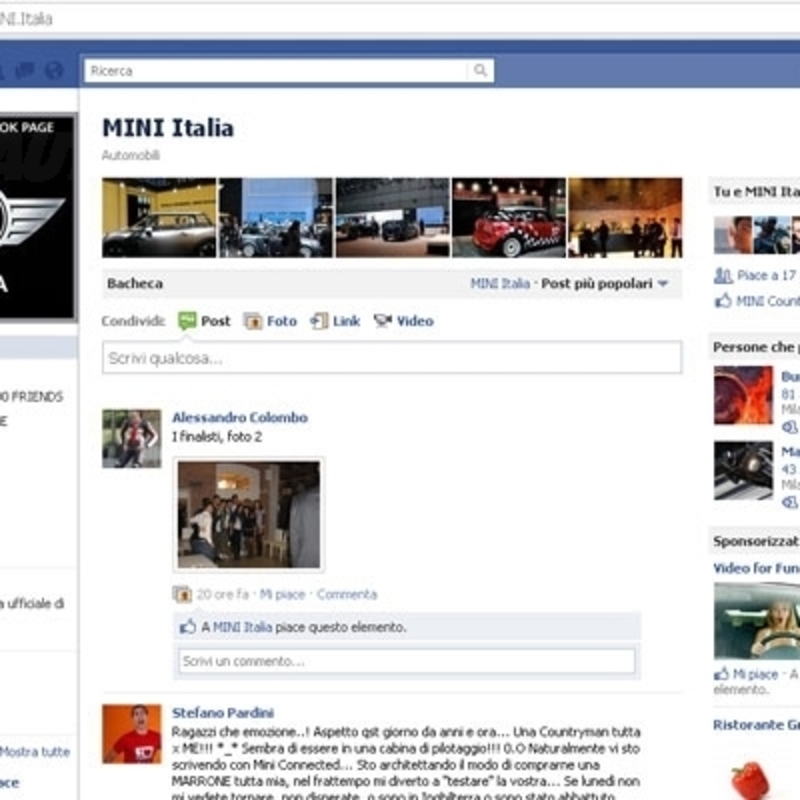Open Alessandro Colombo's profile link

coord(240,417)
